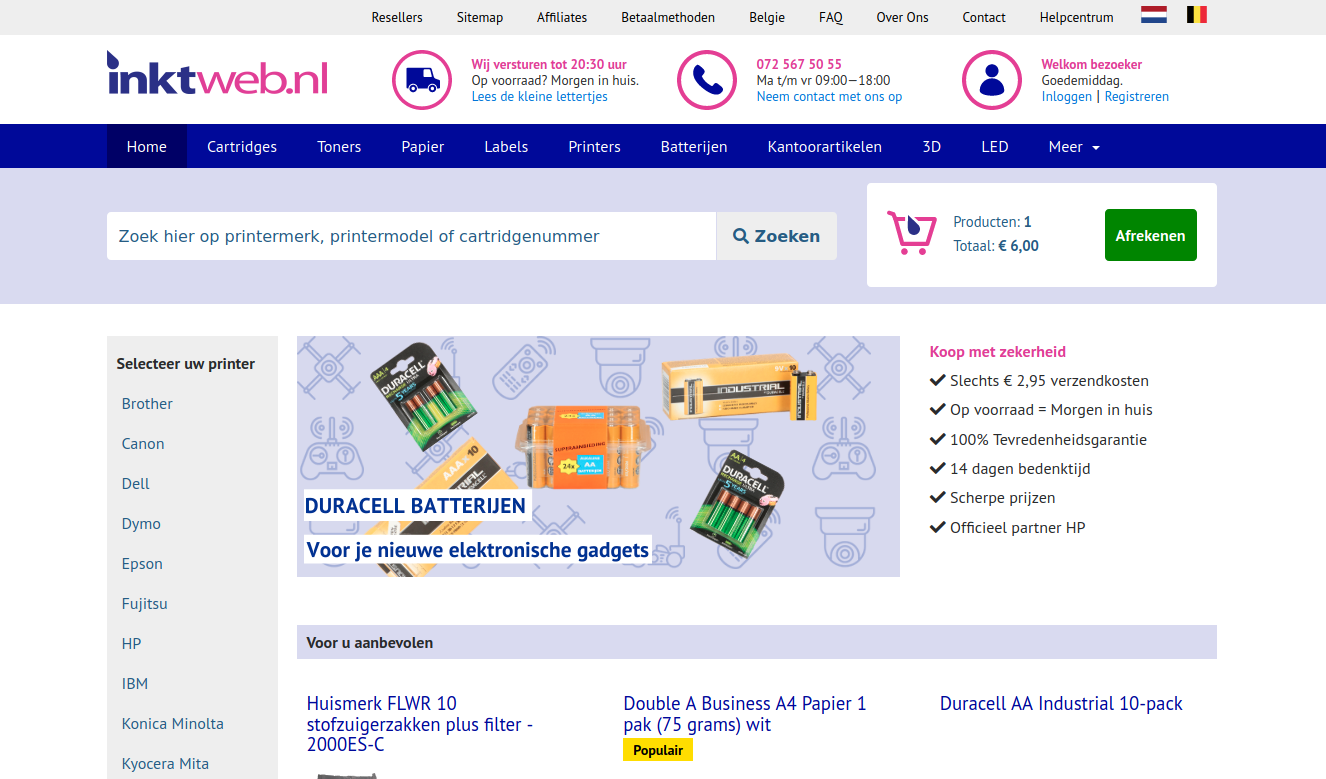The image size is (1326, 779).
Task: Click the delivery truck icon
Action: click(422, 80)
